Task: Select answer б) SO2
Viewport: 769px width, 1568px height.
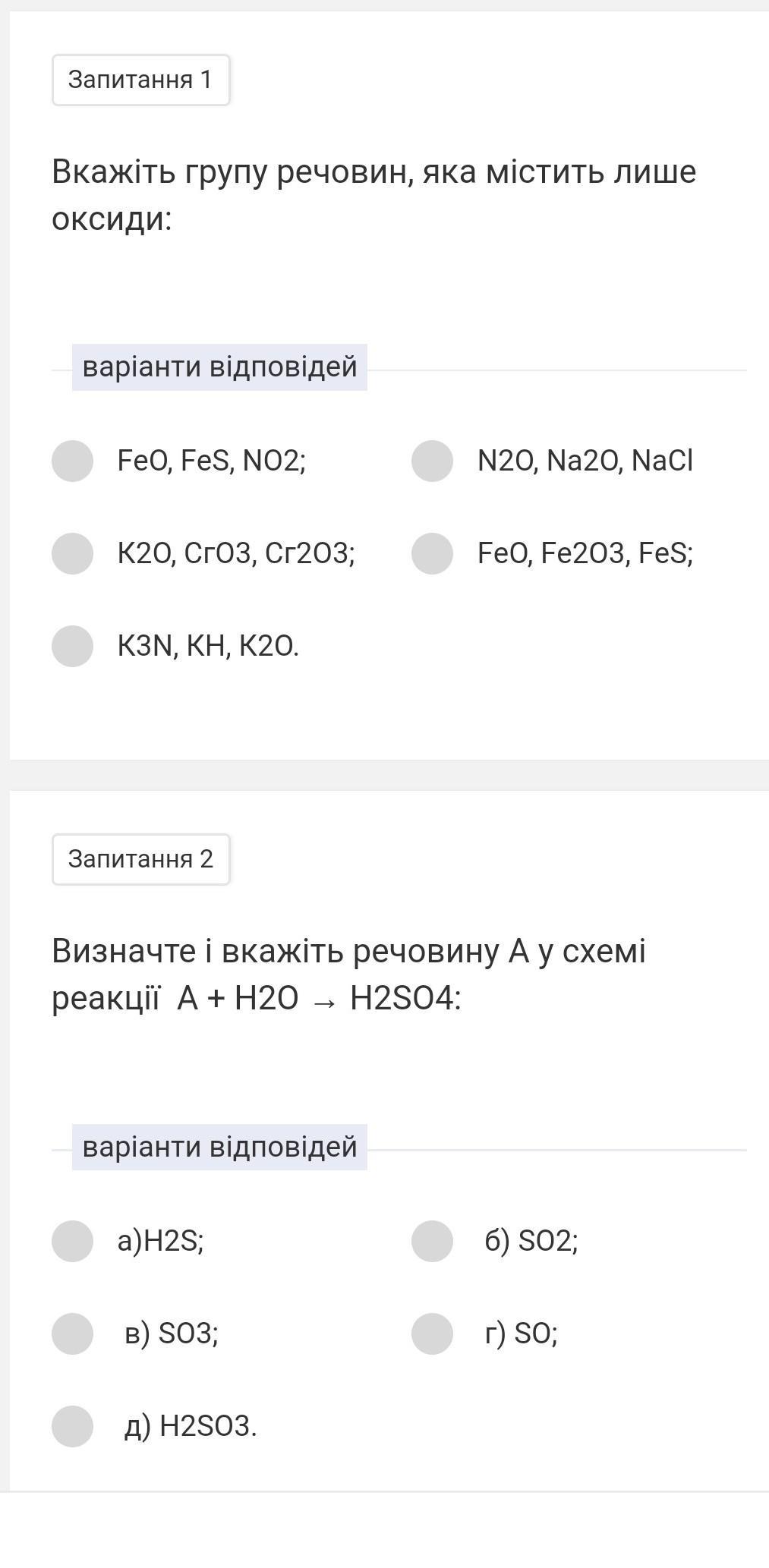Action: (x=433, y=1241)
